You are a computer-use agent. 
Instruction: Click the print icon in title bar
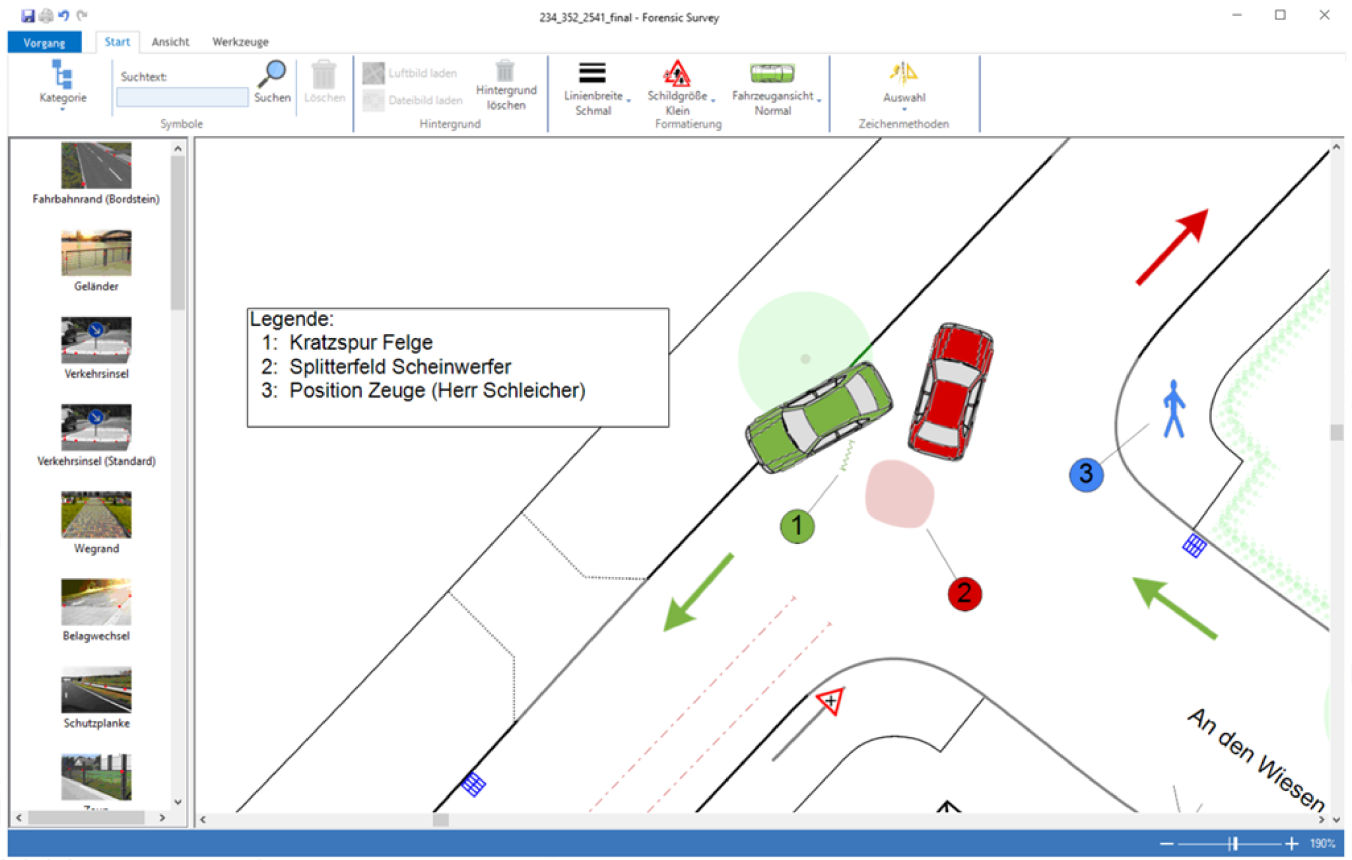(x=45, y=15)
